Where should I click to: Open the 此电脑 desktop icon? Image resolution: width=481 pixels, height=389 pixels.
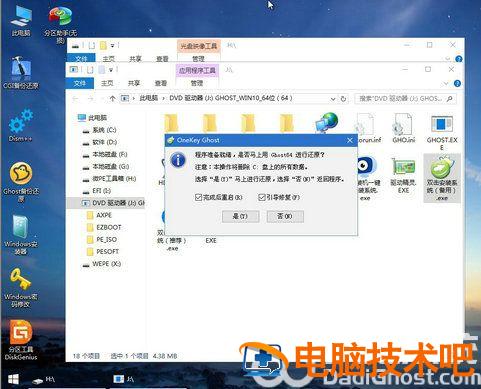pos(21,21)
